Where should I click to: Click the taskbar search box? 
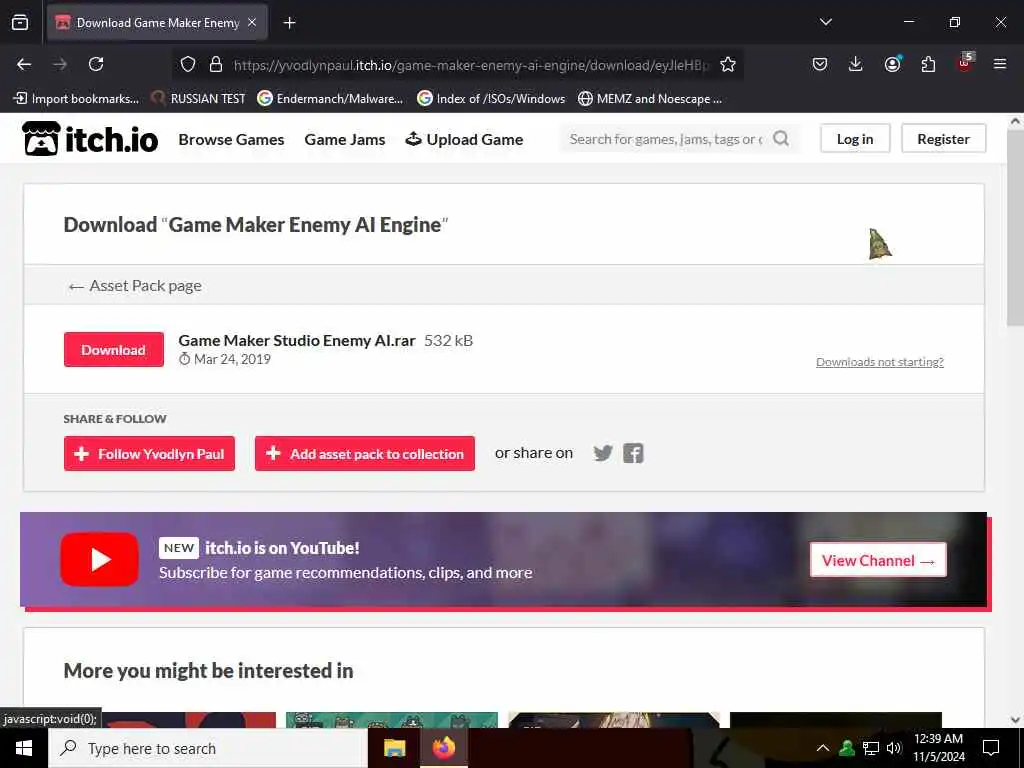(x=208, y=748)
